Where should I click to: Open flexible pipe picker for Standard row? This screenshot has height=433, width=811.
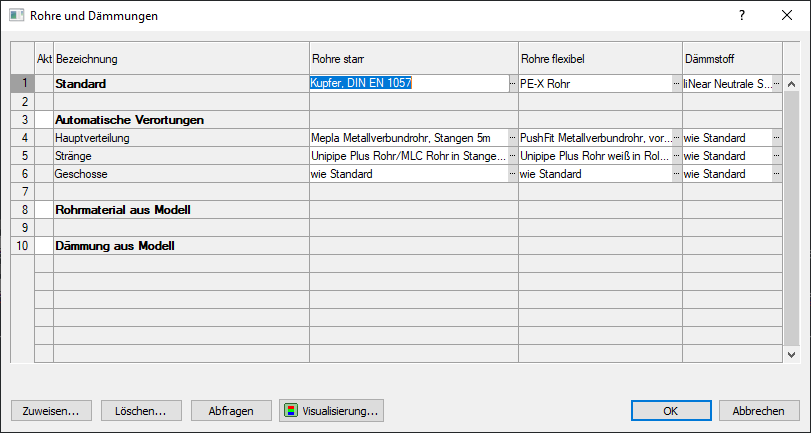click(x=677, y=84)
